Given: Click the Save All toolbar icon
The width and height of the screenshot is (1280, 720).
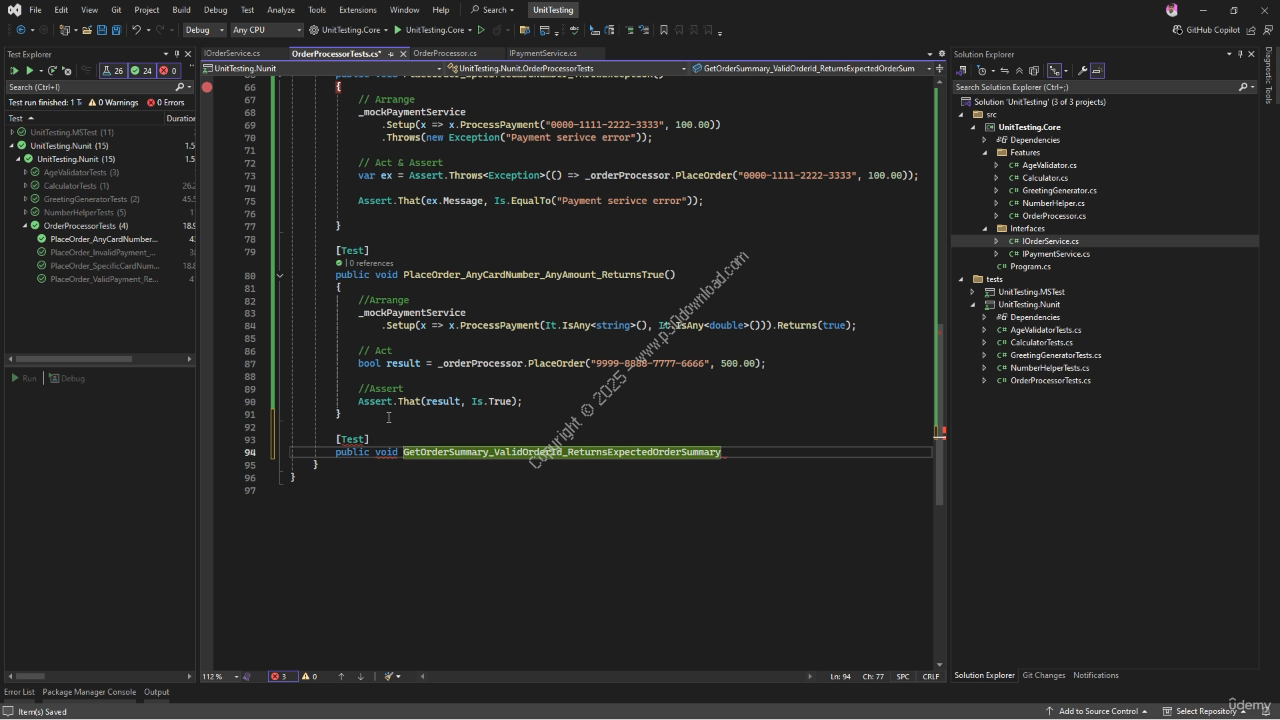Looking at the screenshot, I should (116, 30).
